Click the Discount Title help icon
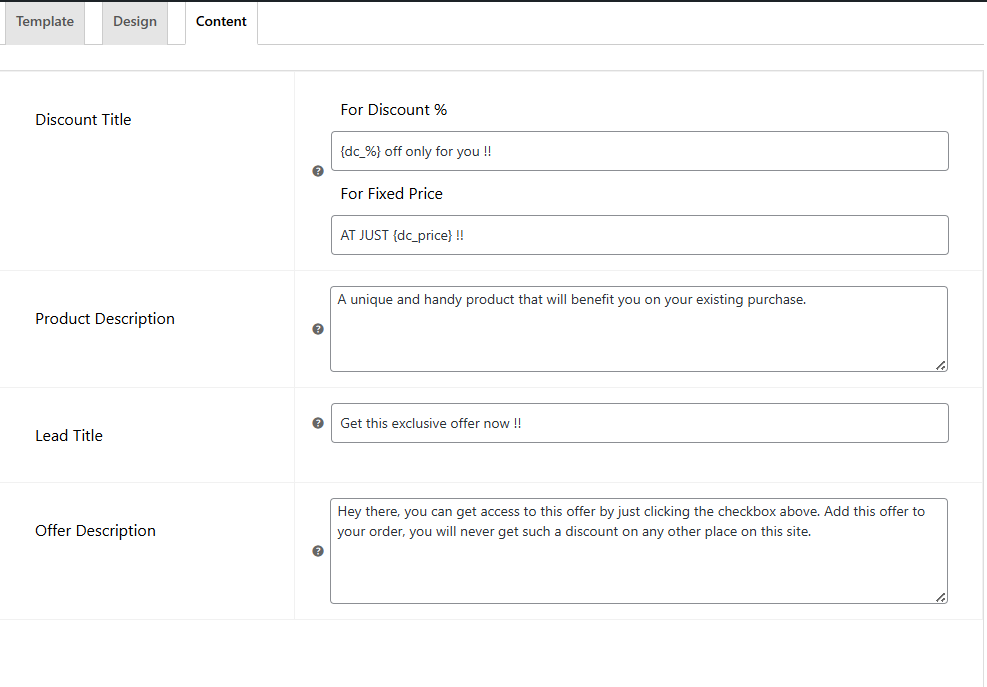 (x=318, y=171)
